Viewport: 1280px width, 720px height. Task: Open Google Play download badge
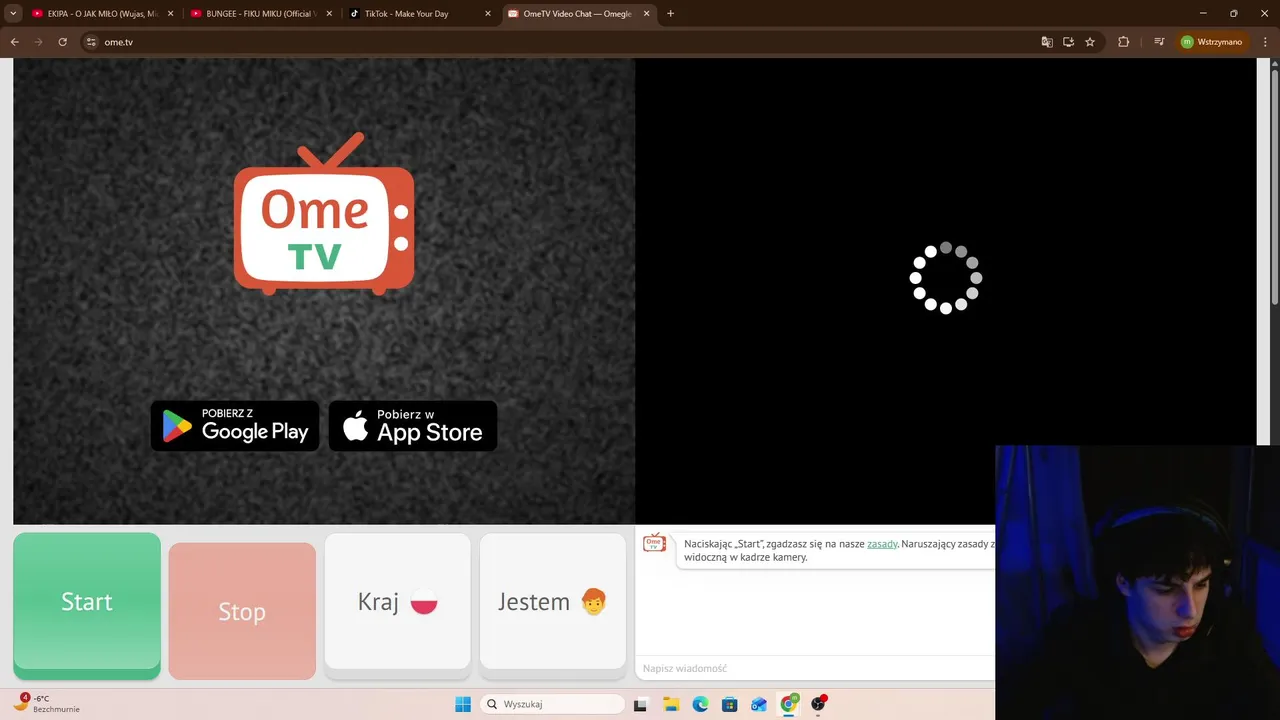pos(235,426)
